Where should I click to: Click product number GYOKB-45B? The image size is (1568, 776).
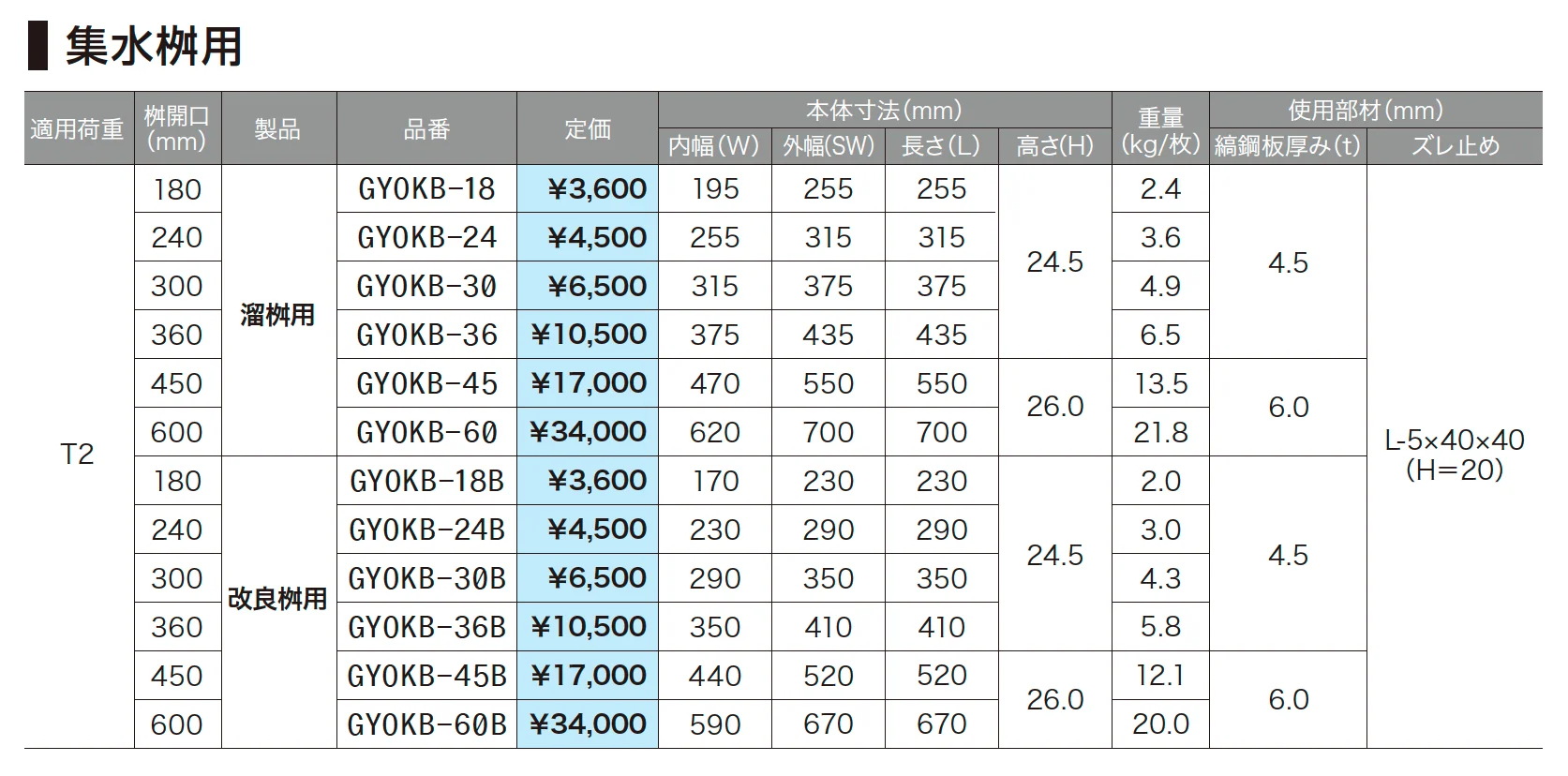tap(426, 677)
